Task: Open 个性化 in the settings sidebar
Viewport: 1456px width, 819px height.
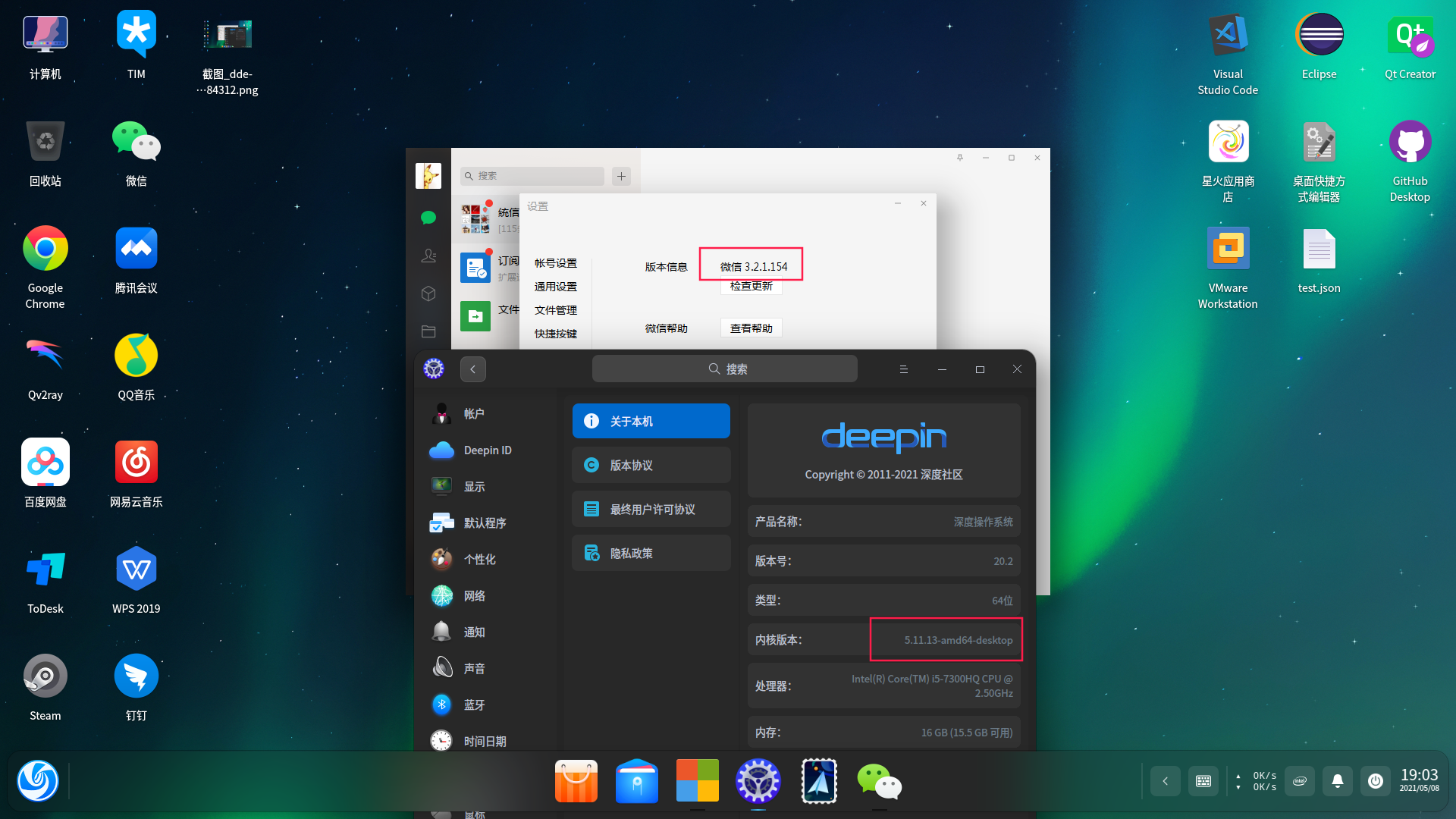Action: 479,559
